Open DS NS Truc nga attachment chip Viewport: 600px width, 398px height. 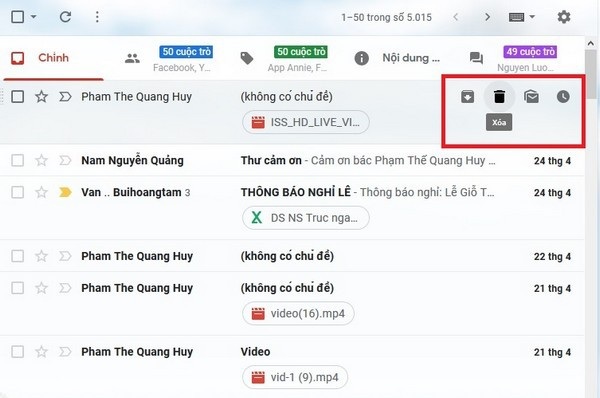tap(306, 218)
